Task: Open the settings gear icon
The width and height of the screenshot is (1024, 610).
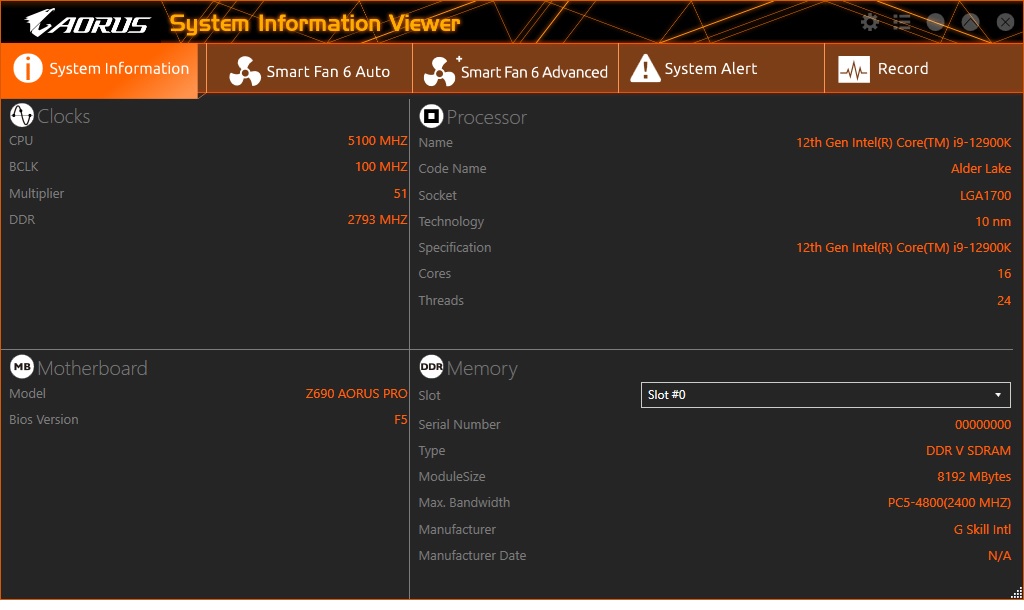Action: tap(869, 23)
